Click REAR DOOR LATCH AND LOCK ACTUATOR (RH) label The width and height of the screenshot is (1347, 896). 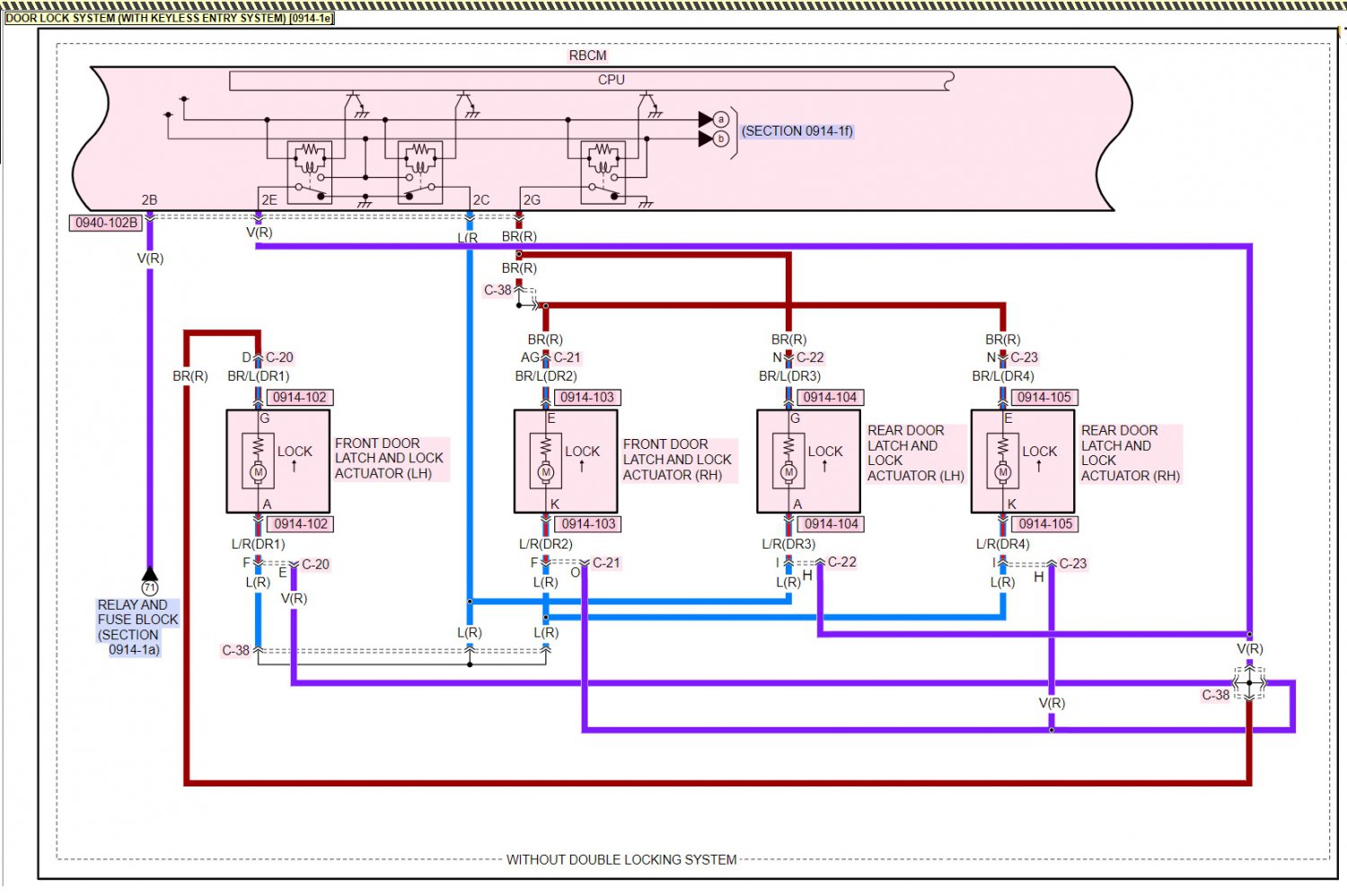[x=1130, y=453]
